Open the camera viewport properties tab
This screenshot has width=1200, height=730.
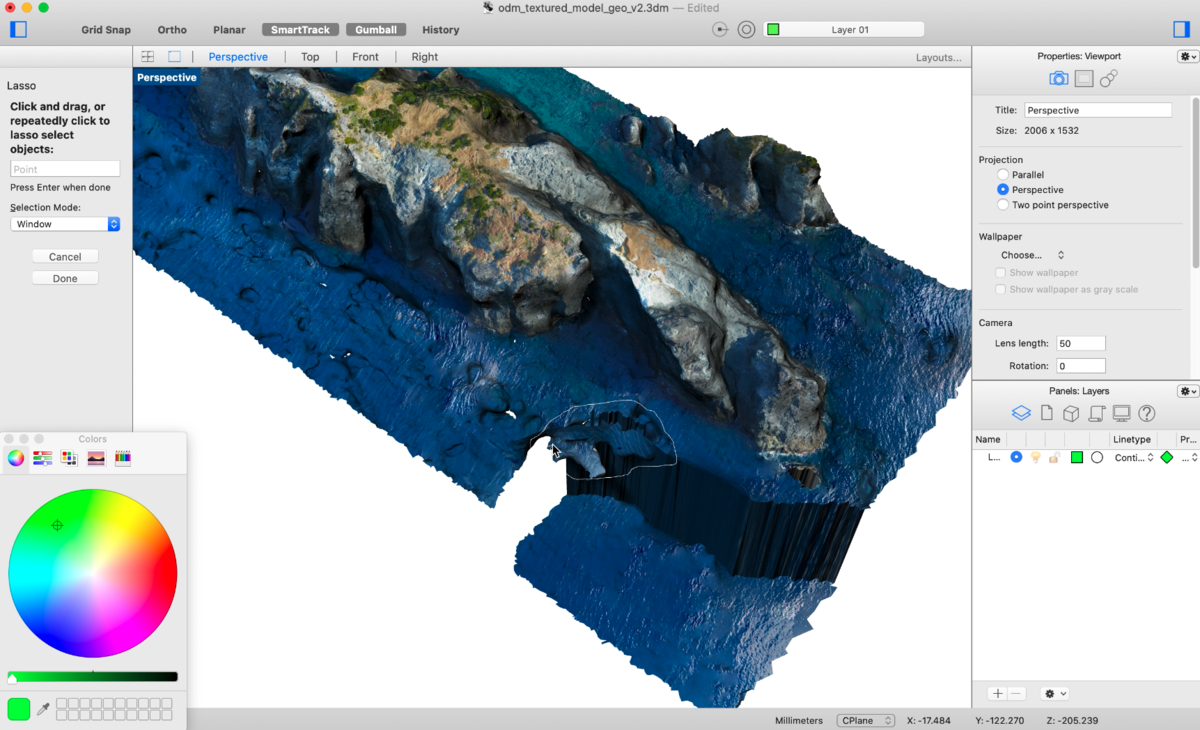(1058, 78)
